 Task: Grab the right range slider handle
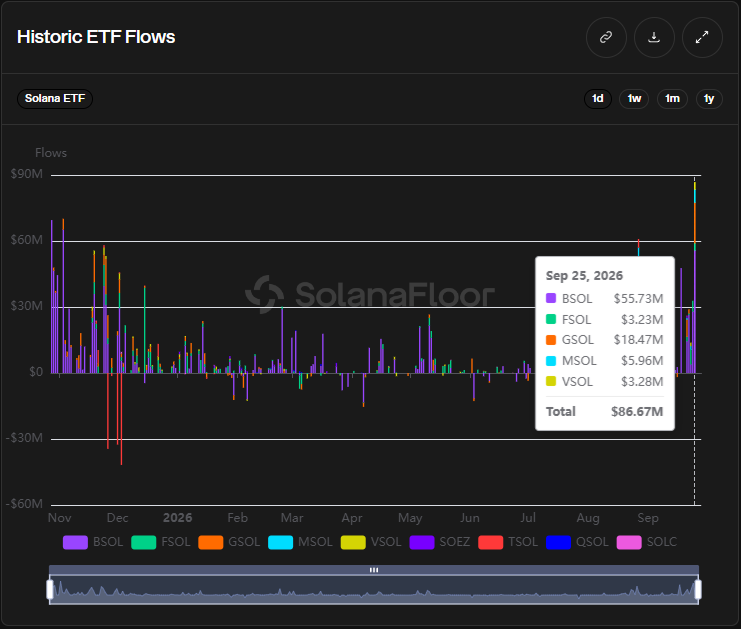[698, 589]
